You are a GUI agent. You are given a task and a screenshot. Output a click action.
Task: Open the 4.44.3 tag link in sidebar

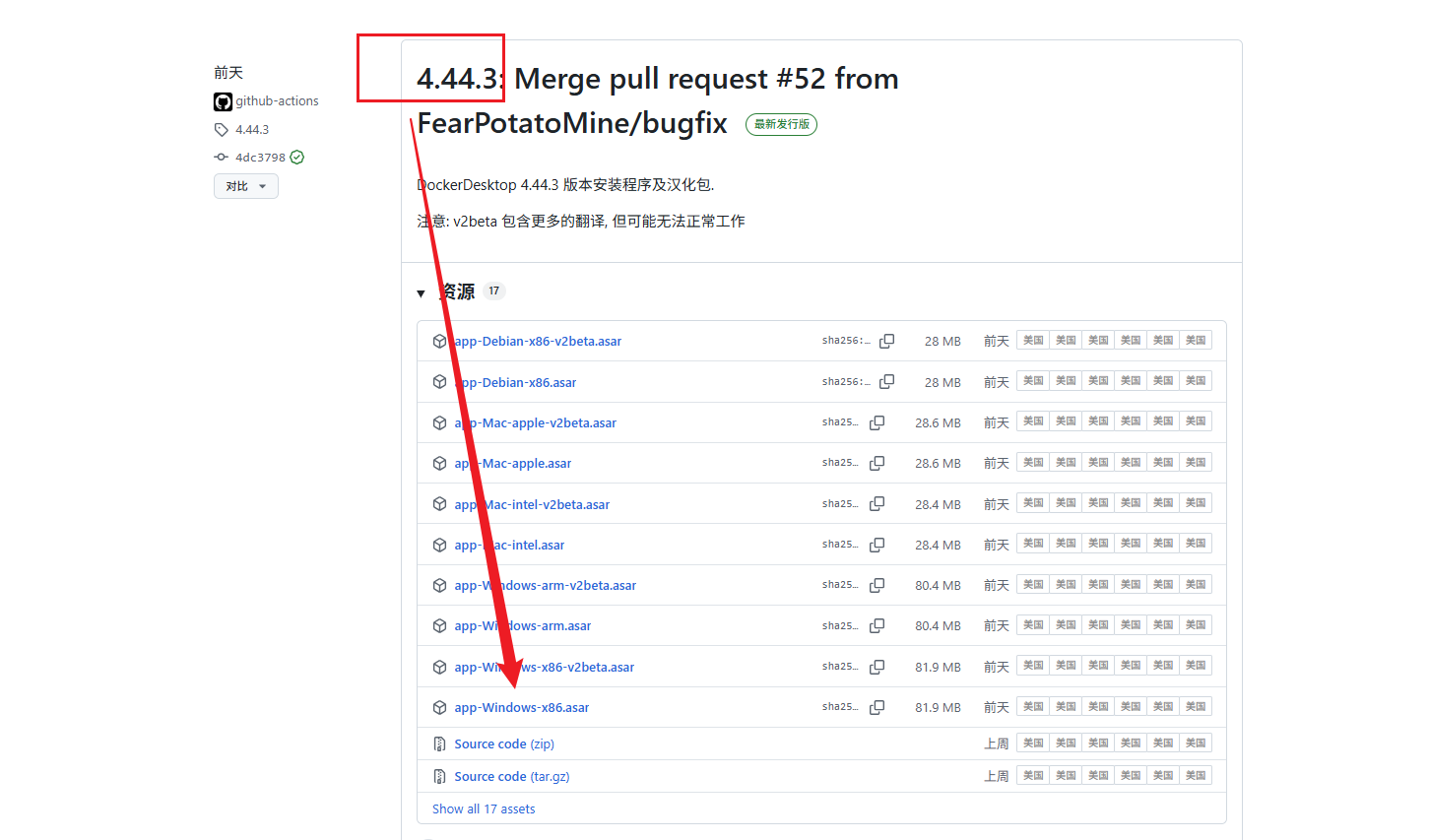[x=252, y=130]
